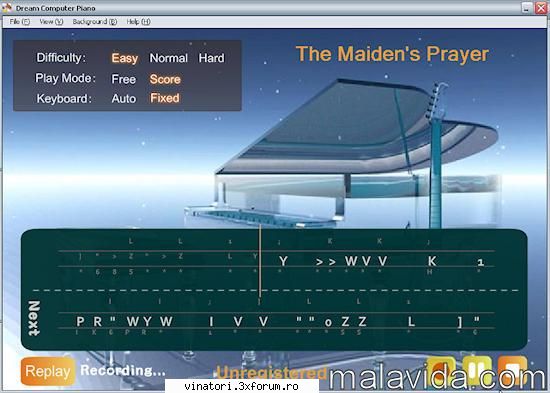Click the P note on lower staff
Viewport: 550px width, 393px height.
click(80, 321)
